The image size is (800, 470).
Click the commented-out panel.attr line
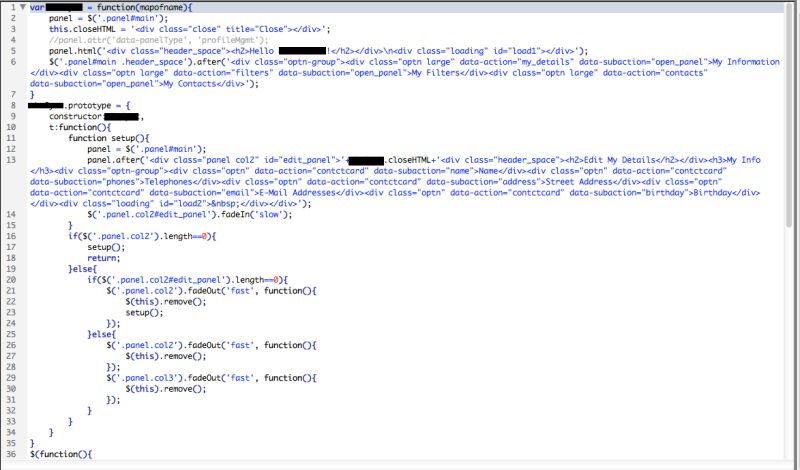coord(158,40)
